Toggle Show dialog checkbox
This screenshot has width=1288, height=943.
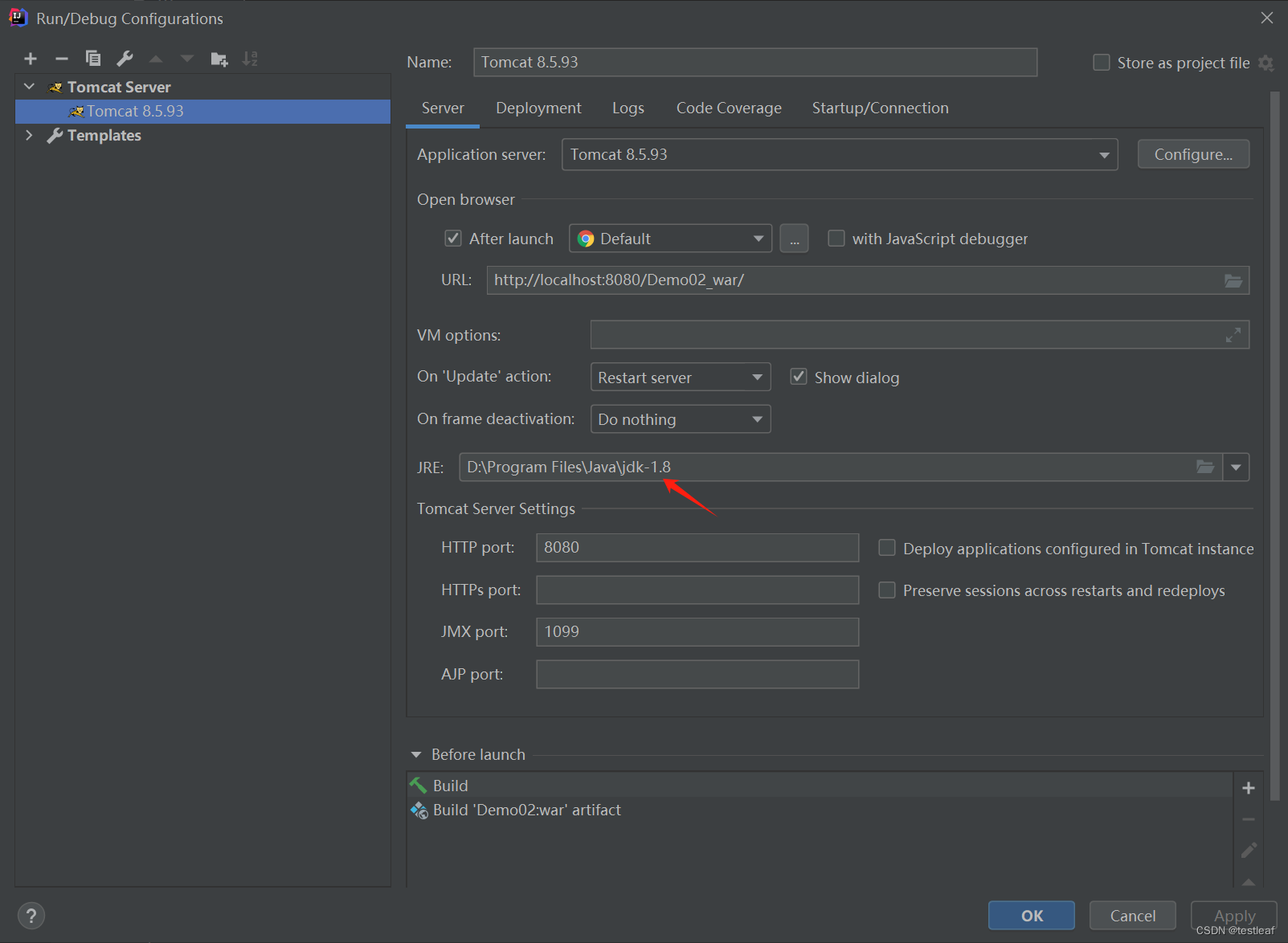[x=799, y=377]
